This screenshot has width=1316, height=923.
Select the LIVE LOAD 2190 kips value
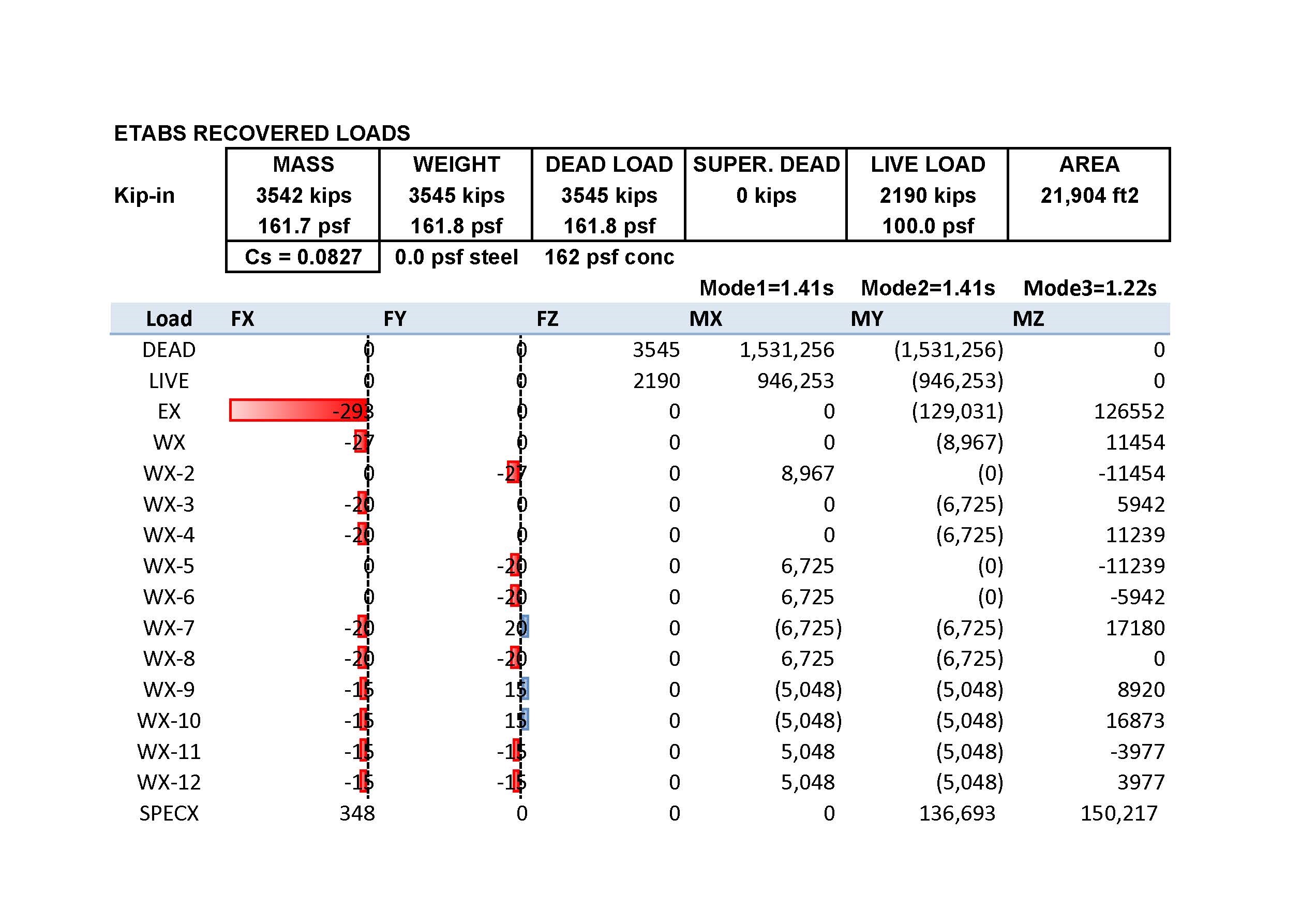pos(928,196)
